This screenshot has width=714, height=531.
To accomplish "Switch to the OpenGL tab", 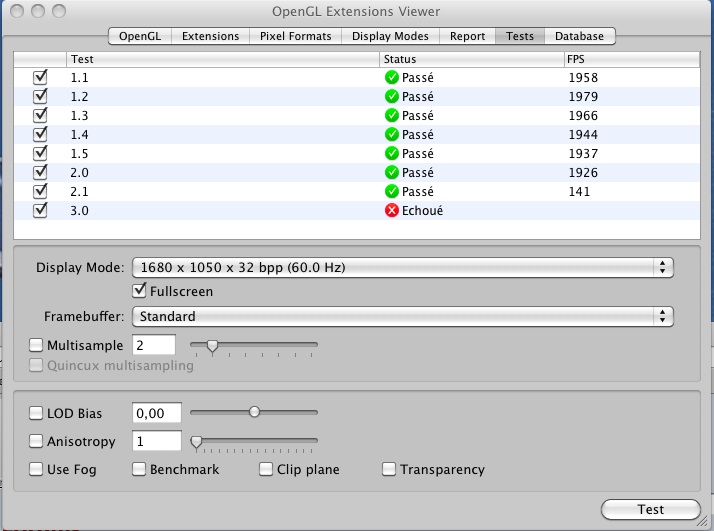I will click(x=140, y=36).
